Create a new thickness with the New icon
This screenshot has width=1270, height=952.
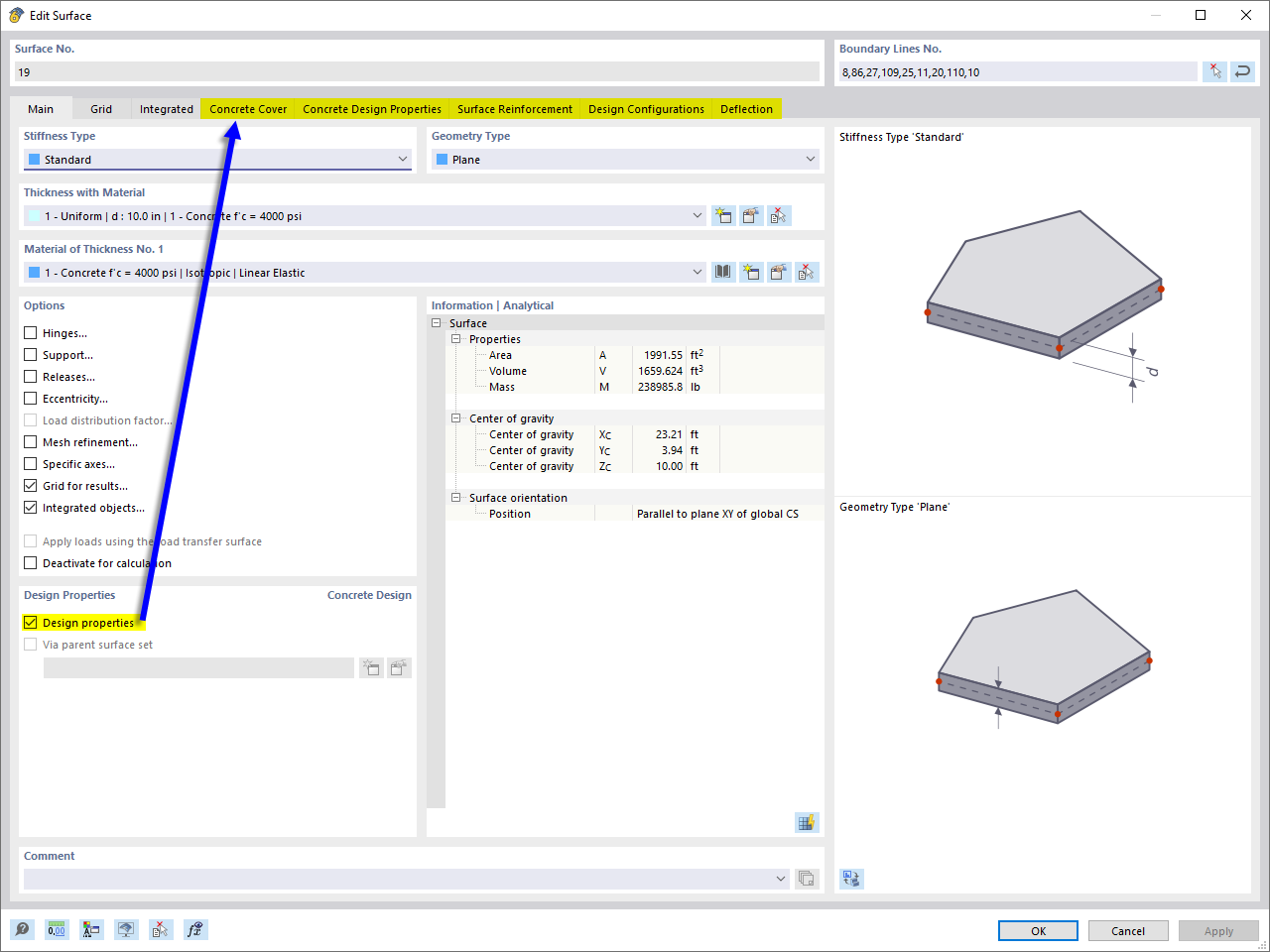[x=723, y=215]
